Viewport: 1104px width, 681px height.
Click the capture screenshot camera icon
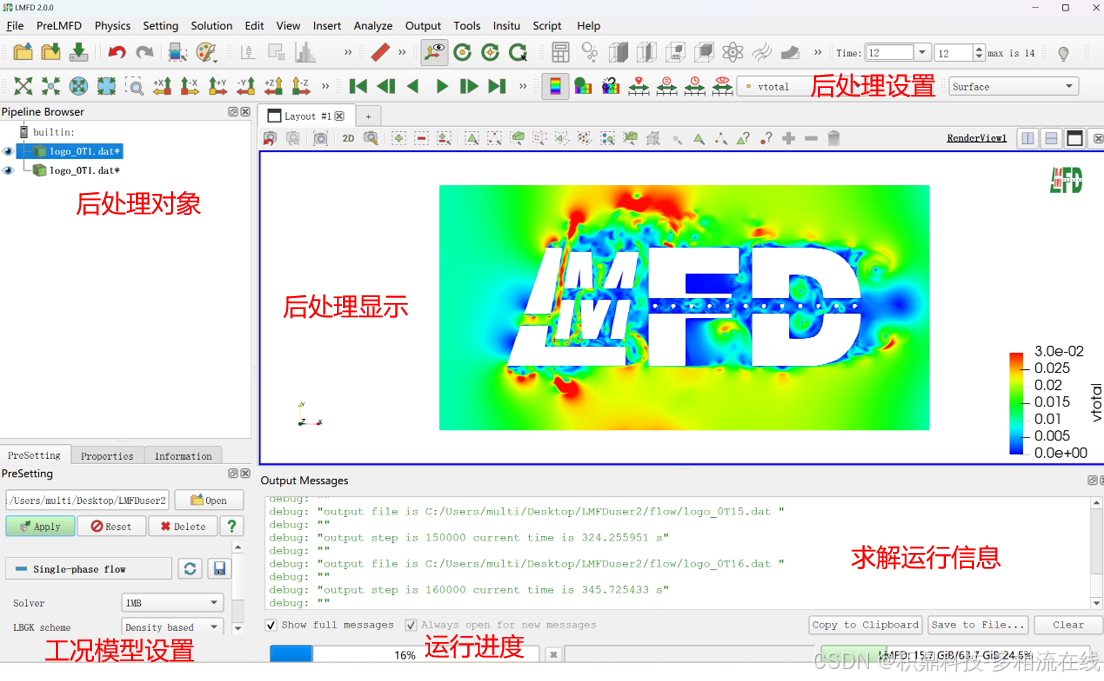(320, 138)
